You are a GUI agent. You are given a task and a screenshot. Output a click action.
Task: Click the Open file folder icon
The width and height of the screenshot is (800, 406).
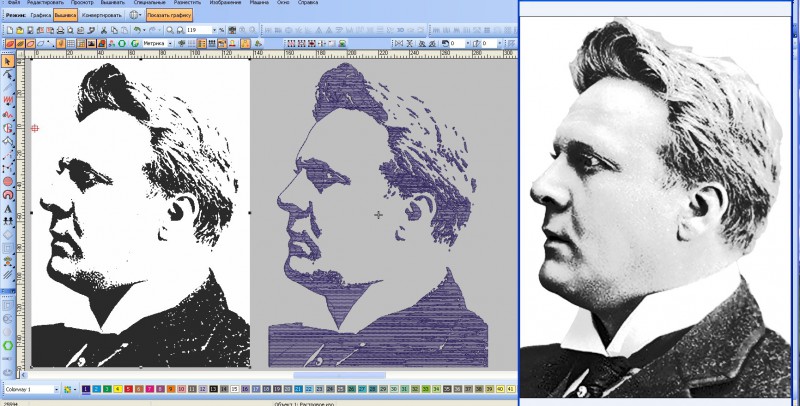coord(20,31)
